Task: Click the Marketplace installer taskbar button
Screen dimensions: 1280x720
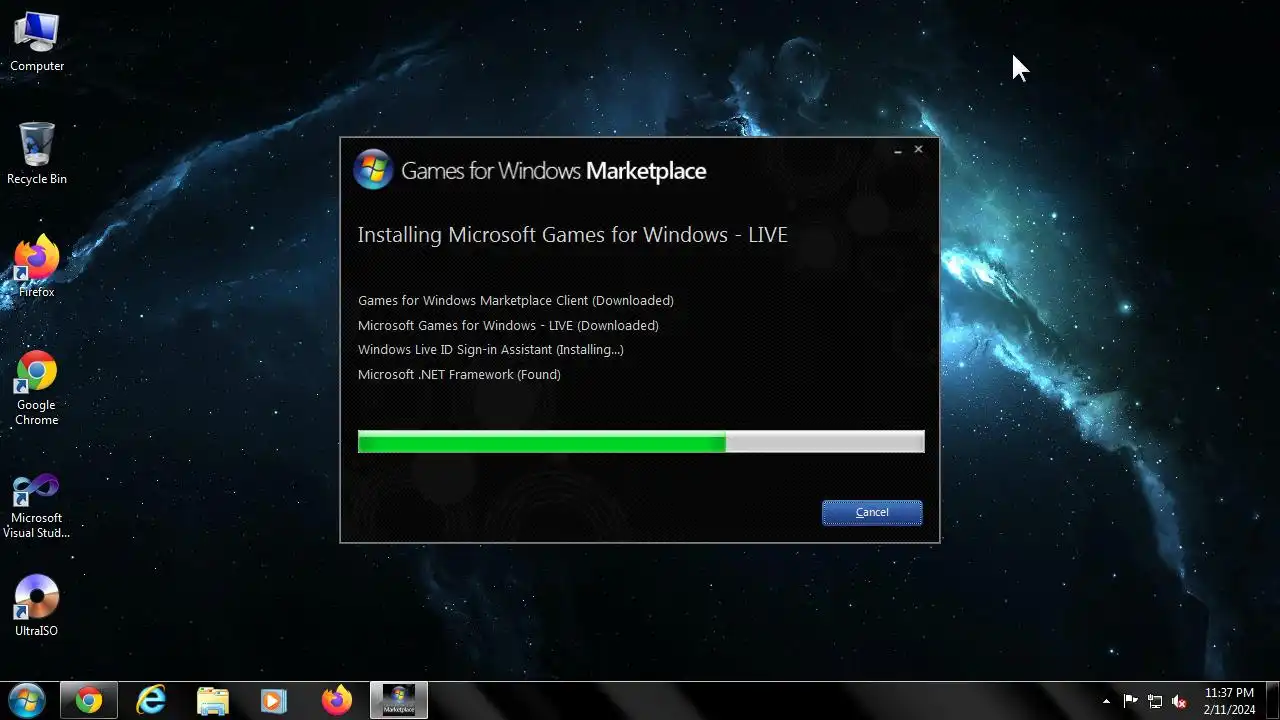Action: (399, 700)
